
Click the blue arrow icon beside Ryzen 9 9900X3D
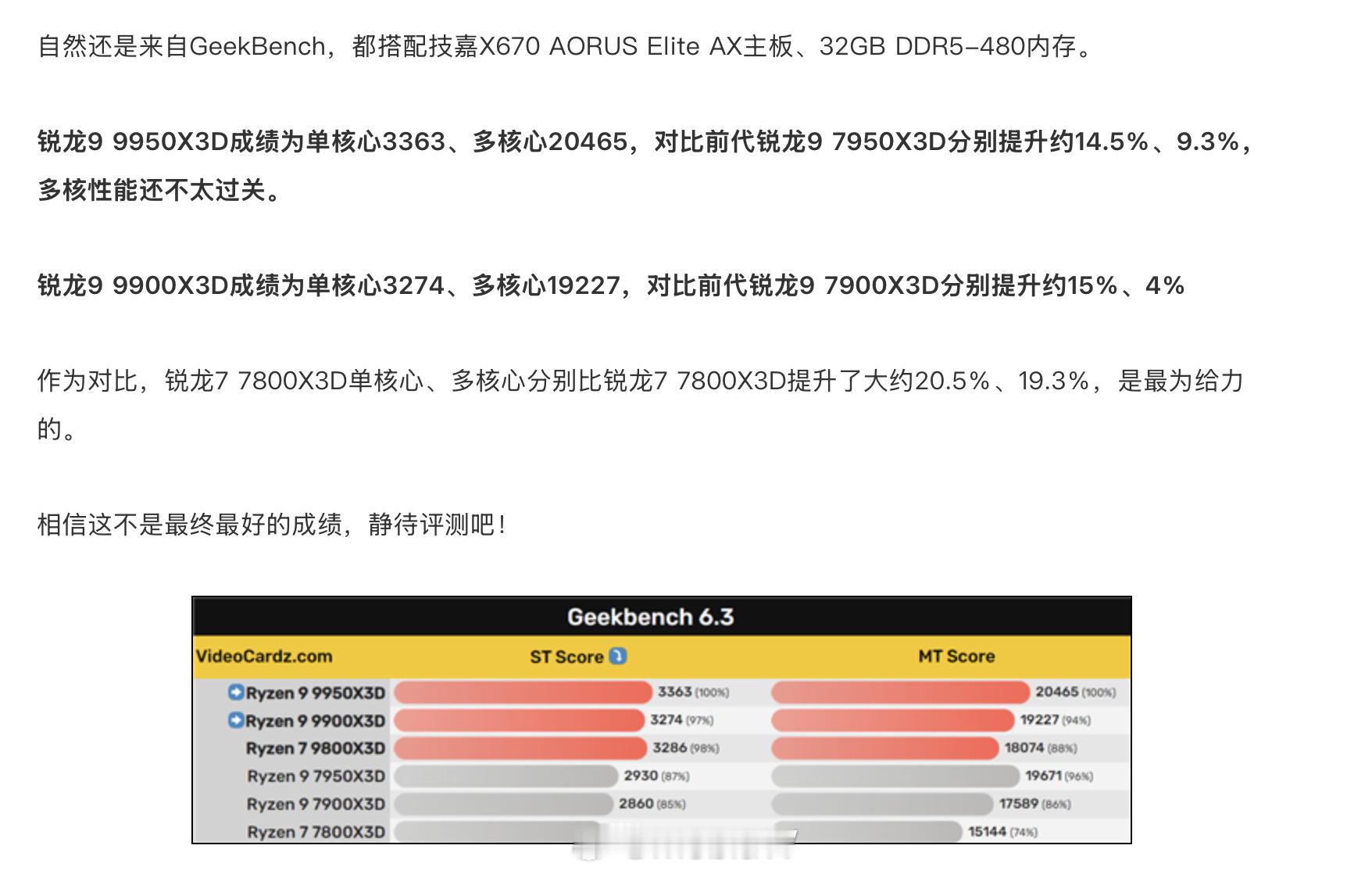click(236, 720)
